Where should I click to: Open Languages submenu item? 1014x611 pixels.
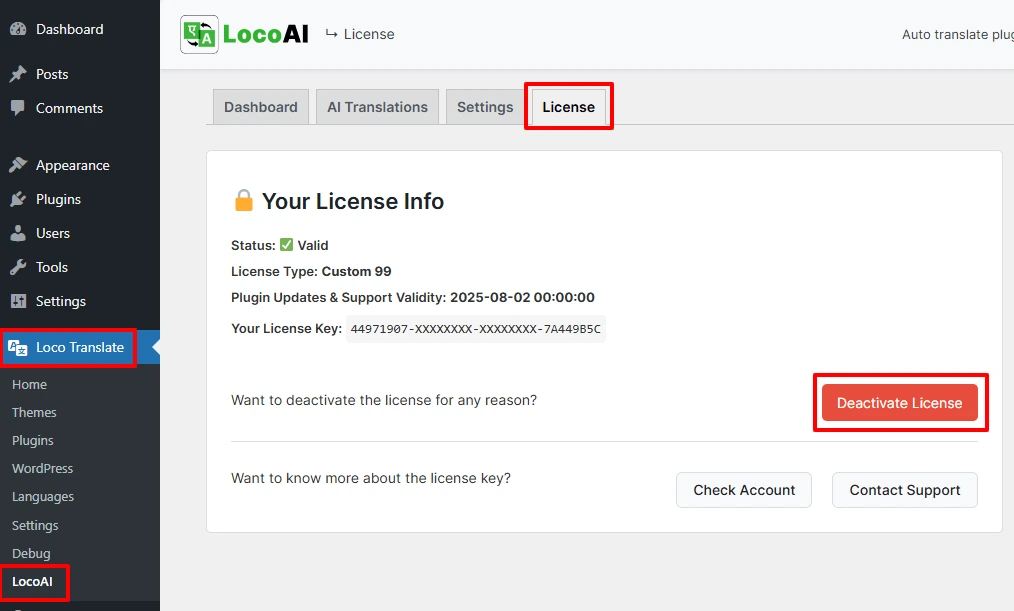(43, 497)
